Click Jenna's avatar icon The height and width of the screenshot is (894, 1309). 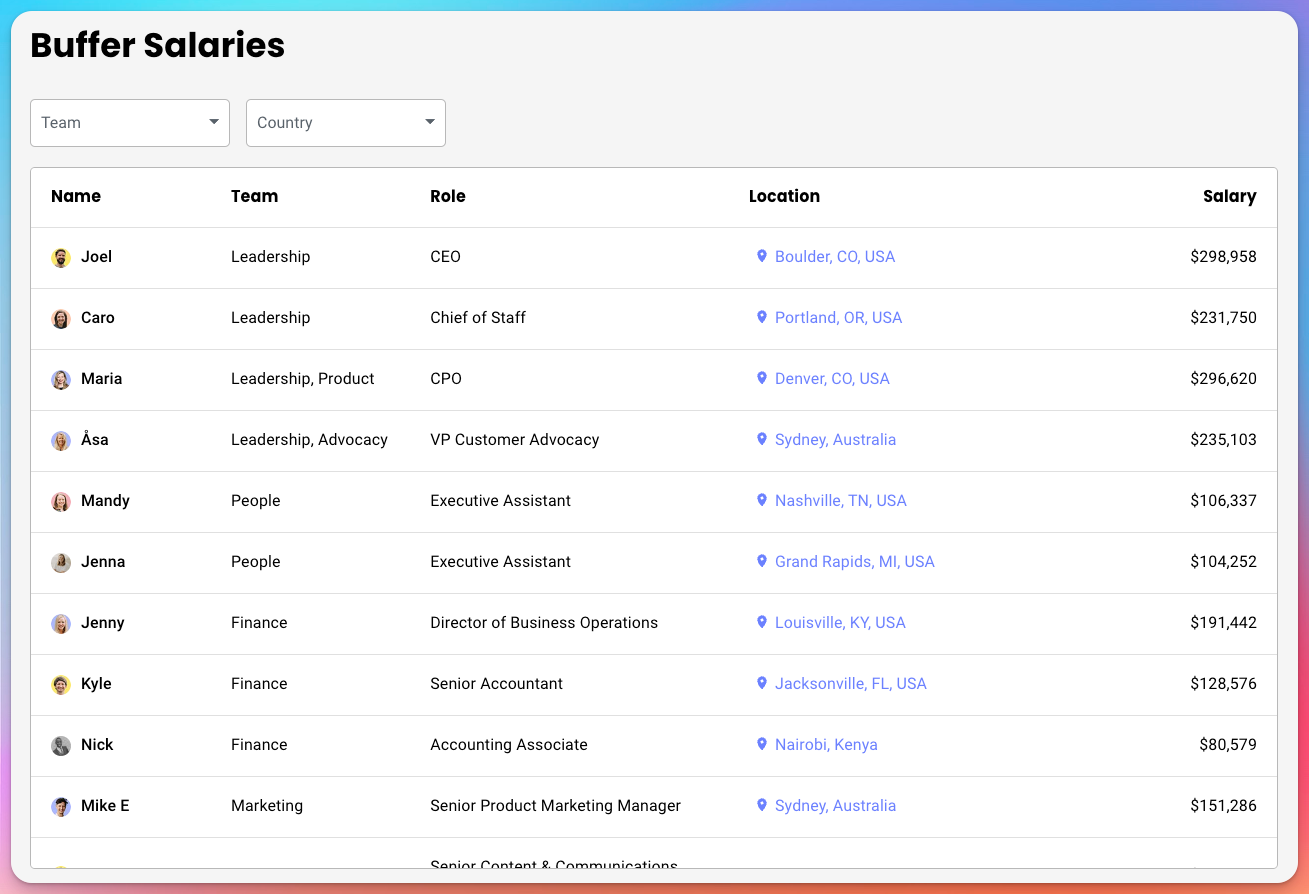tap(61, 563)
